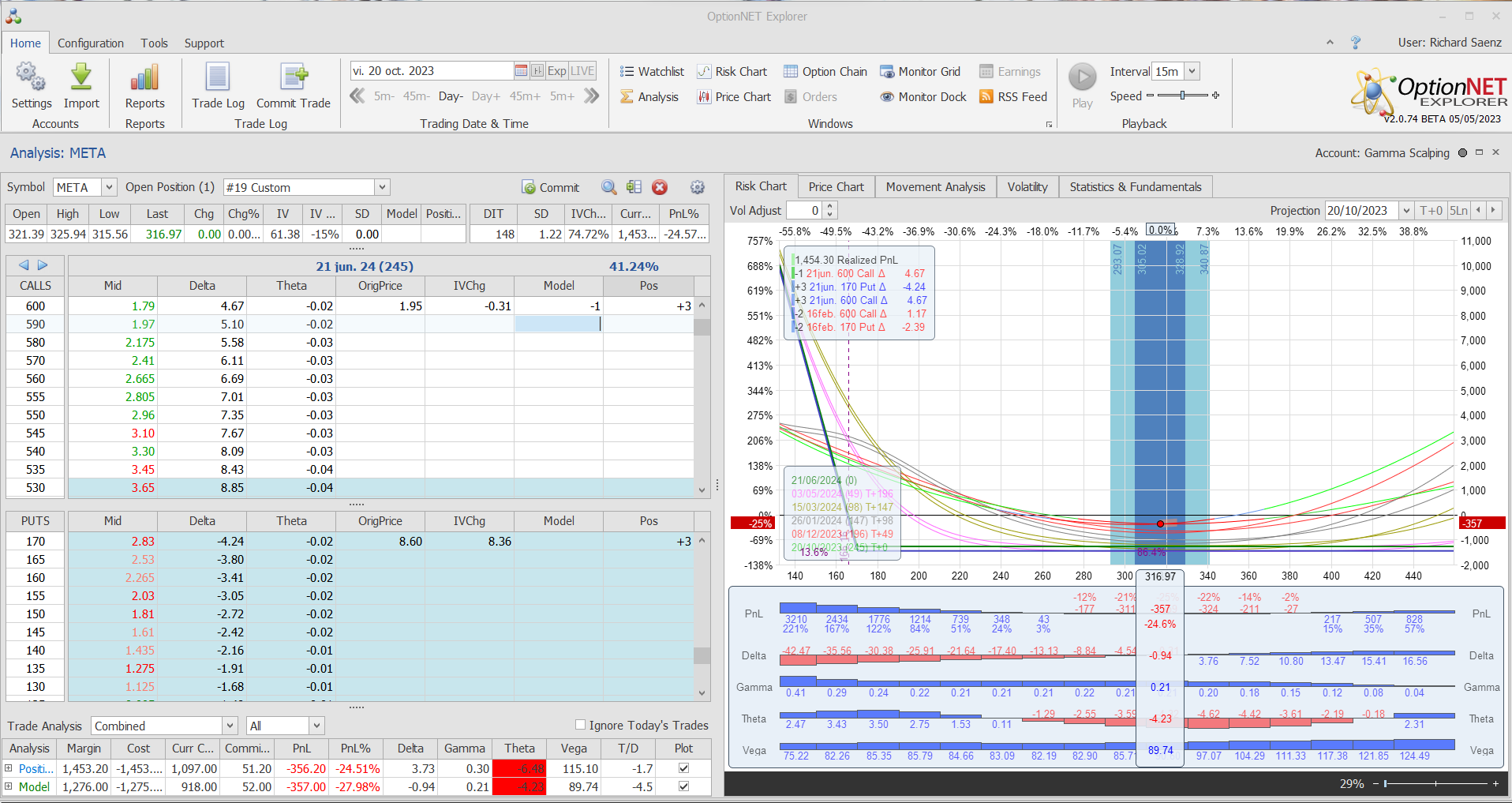Screen dimensions: 1512x803
Task: Toggle Plot checkbox for Model row
Action: click(x=683, y=786)
